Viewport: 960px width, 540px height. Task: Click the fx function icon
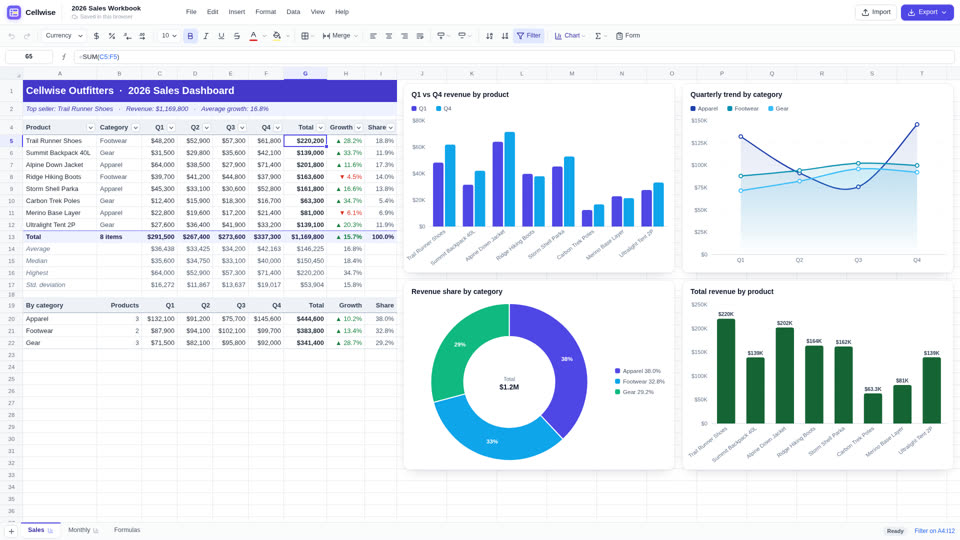click(64, 57)
